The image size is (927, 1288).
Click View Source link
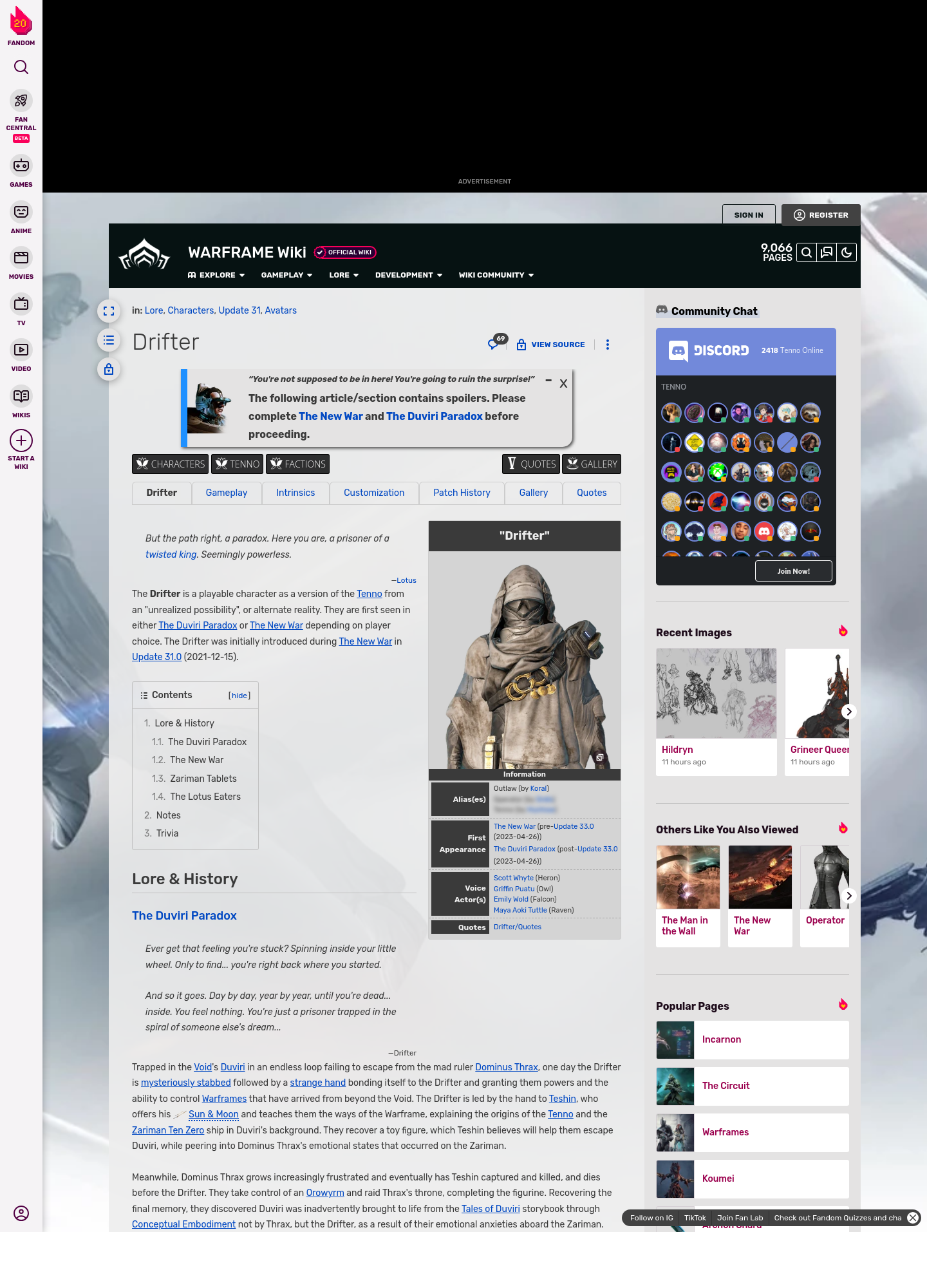click(x=551, y=345)
